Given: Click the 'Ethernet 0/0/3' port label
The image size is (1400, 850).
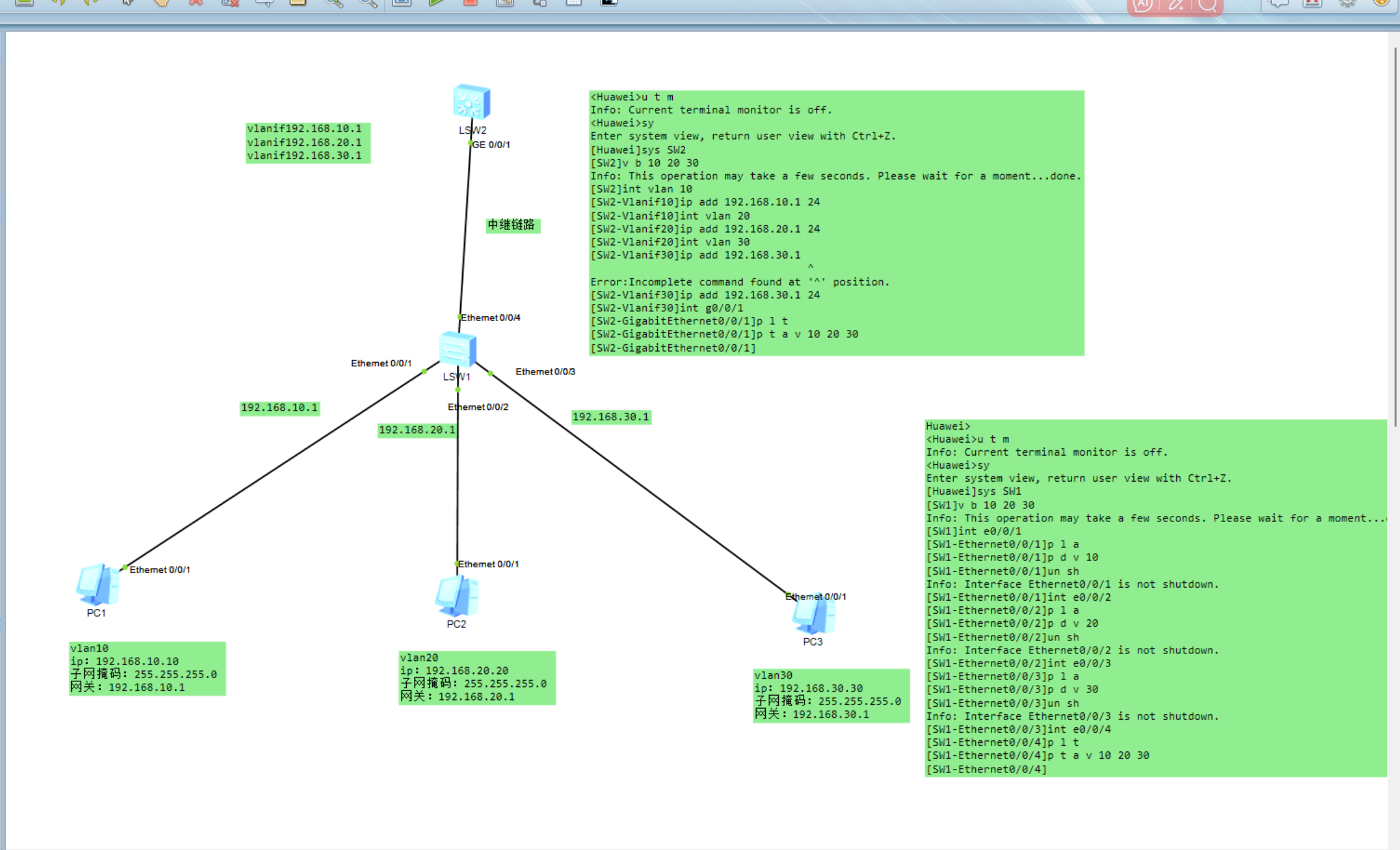Looking at the screenshot, I should [546, 371].
